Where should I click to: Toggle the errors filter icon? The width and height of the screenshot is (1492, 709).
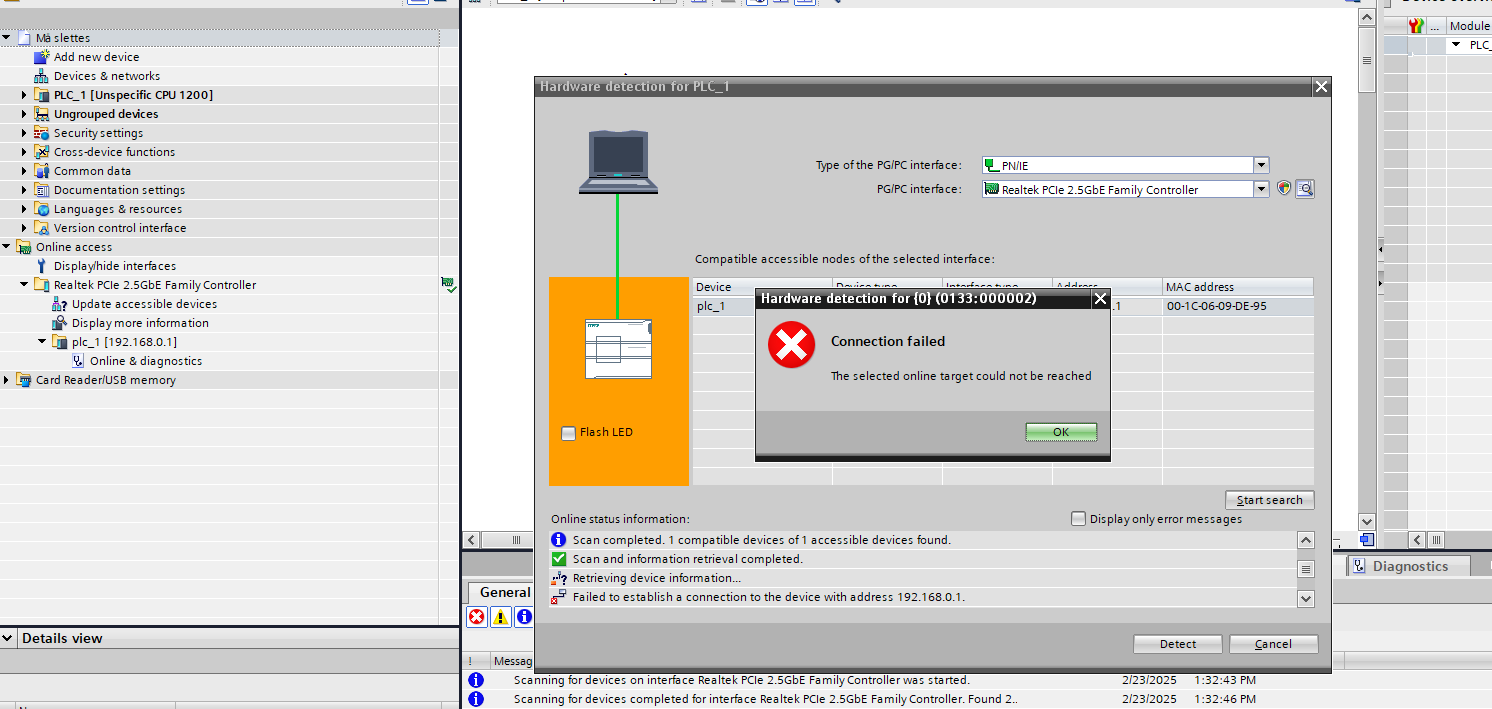[477, 617]
